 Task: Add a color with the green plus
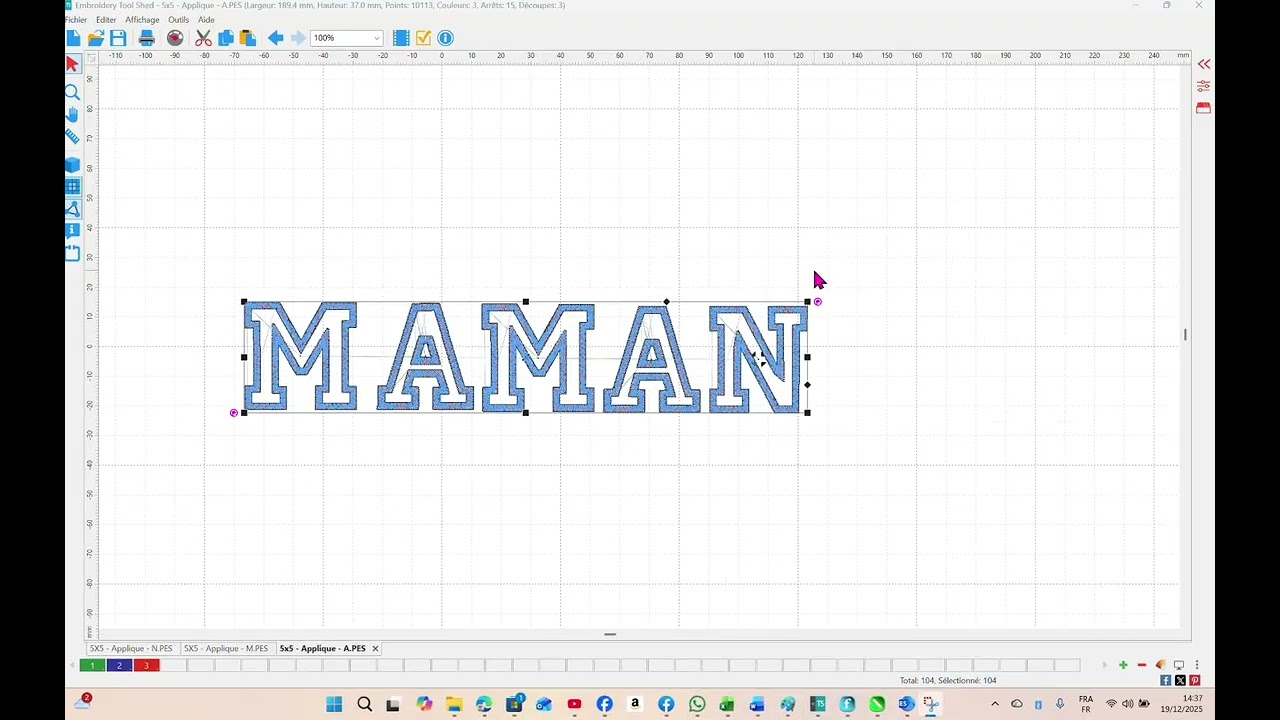pos(1123,665)
